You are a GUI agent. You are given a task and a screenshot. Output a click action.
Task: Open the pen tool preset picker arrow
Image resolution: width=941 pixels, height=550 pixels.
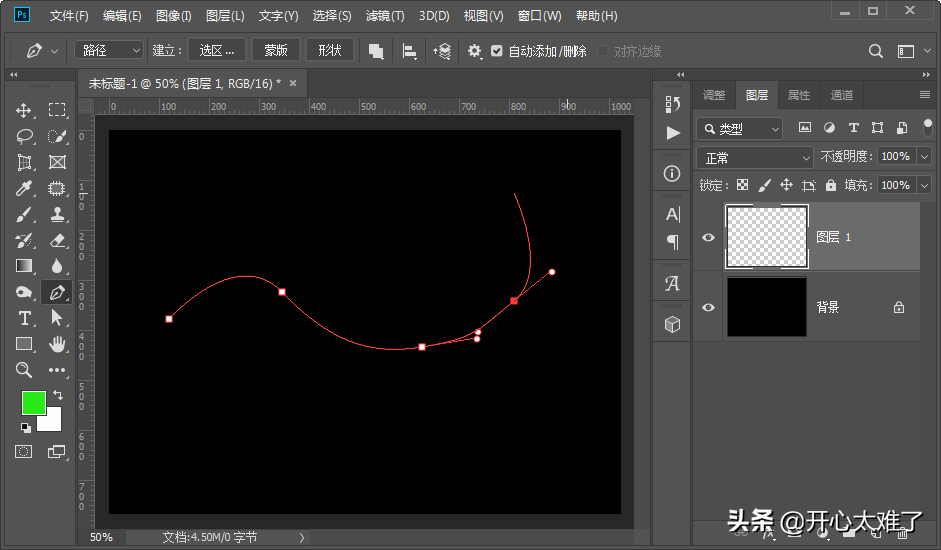55,52
